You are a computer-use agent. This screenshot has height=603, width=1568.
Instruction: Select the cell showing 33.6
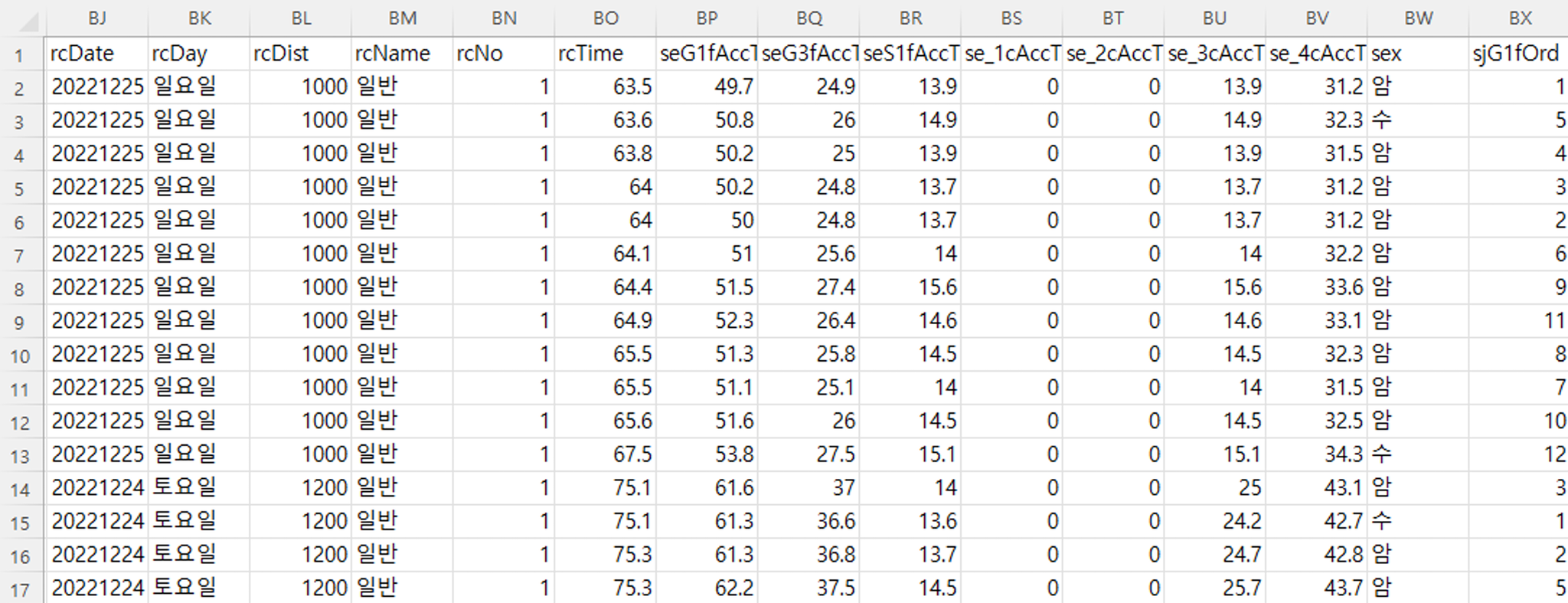pos(1317,287)
